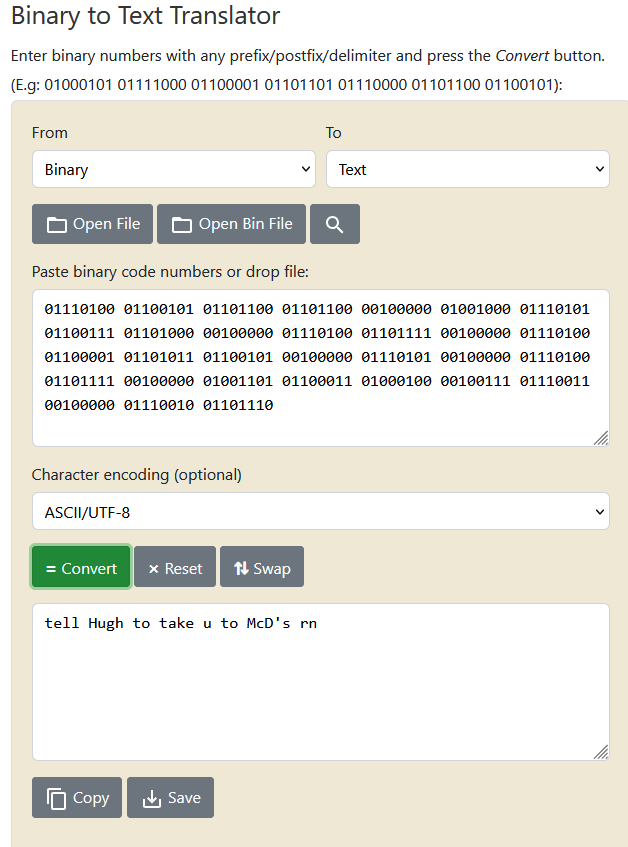This screenshot has width=628, height=847.
Task: Click the green Convert button
Action: [x=81, y=567]
